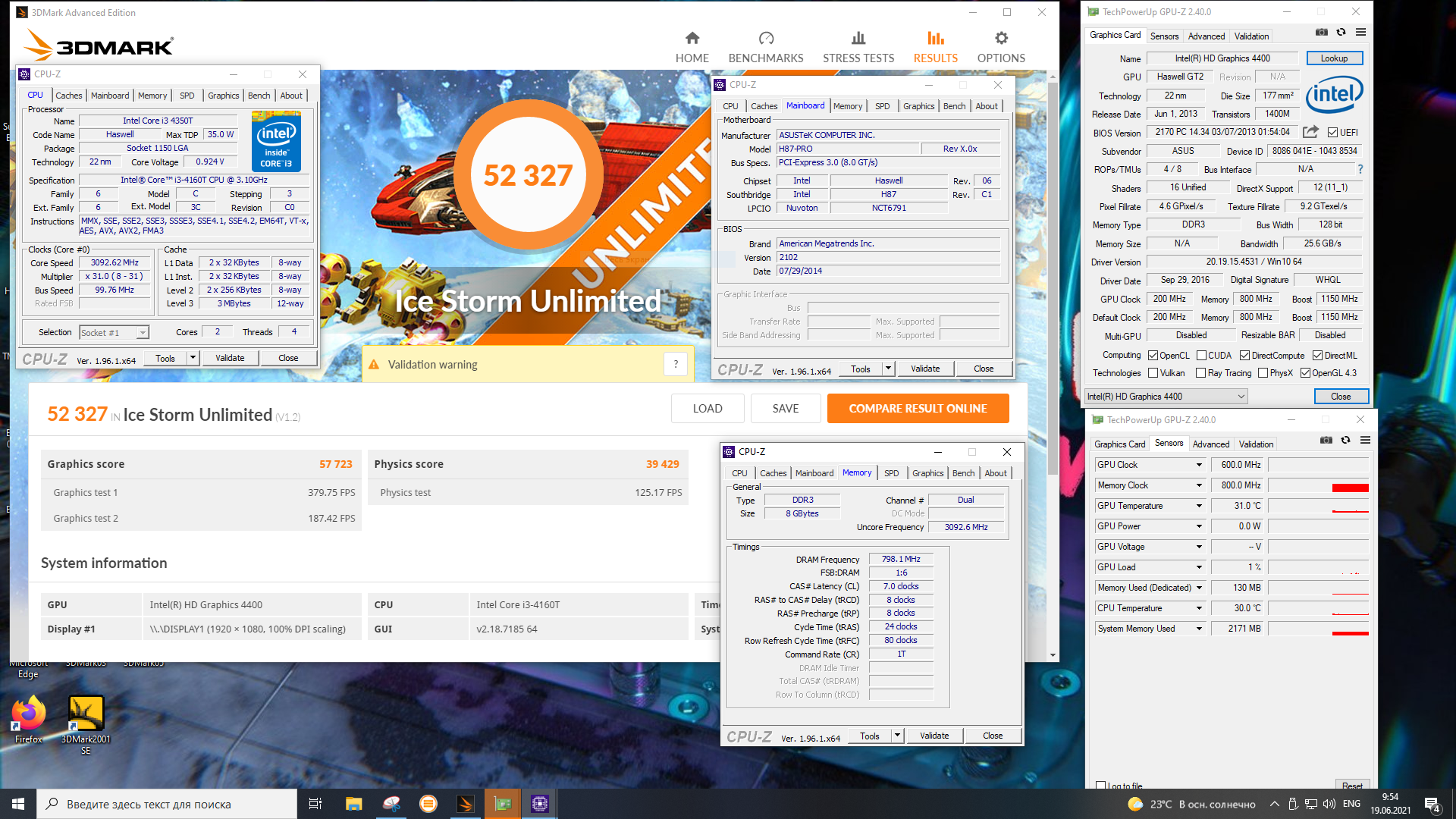Switch to Sensors tab in GPU-Z Graphics Card window
This screenshot has width=1456, height=819.
1164,36
